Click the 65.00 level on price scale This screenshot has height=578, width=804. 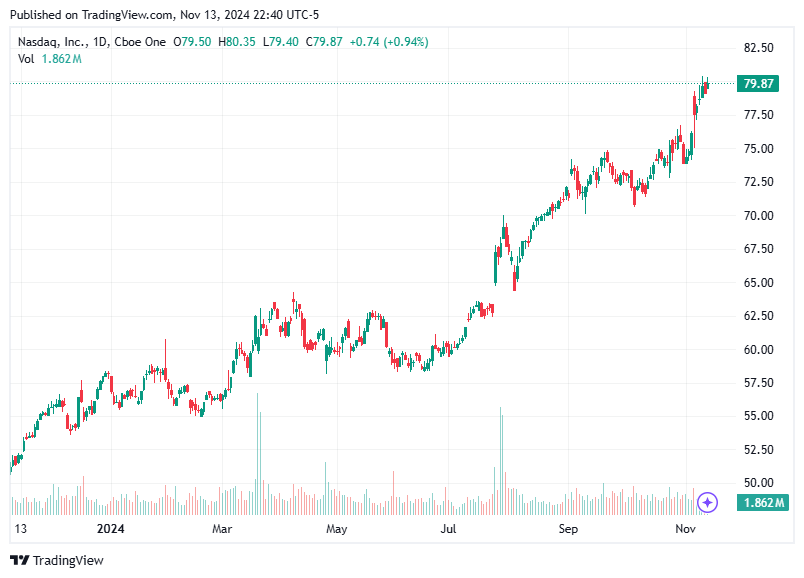pyautogui.click(x=757, y=281)
